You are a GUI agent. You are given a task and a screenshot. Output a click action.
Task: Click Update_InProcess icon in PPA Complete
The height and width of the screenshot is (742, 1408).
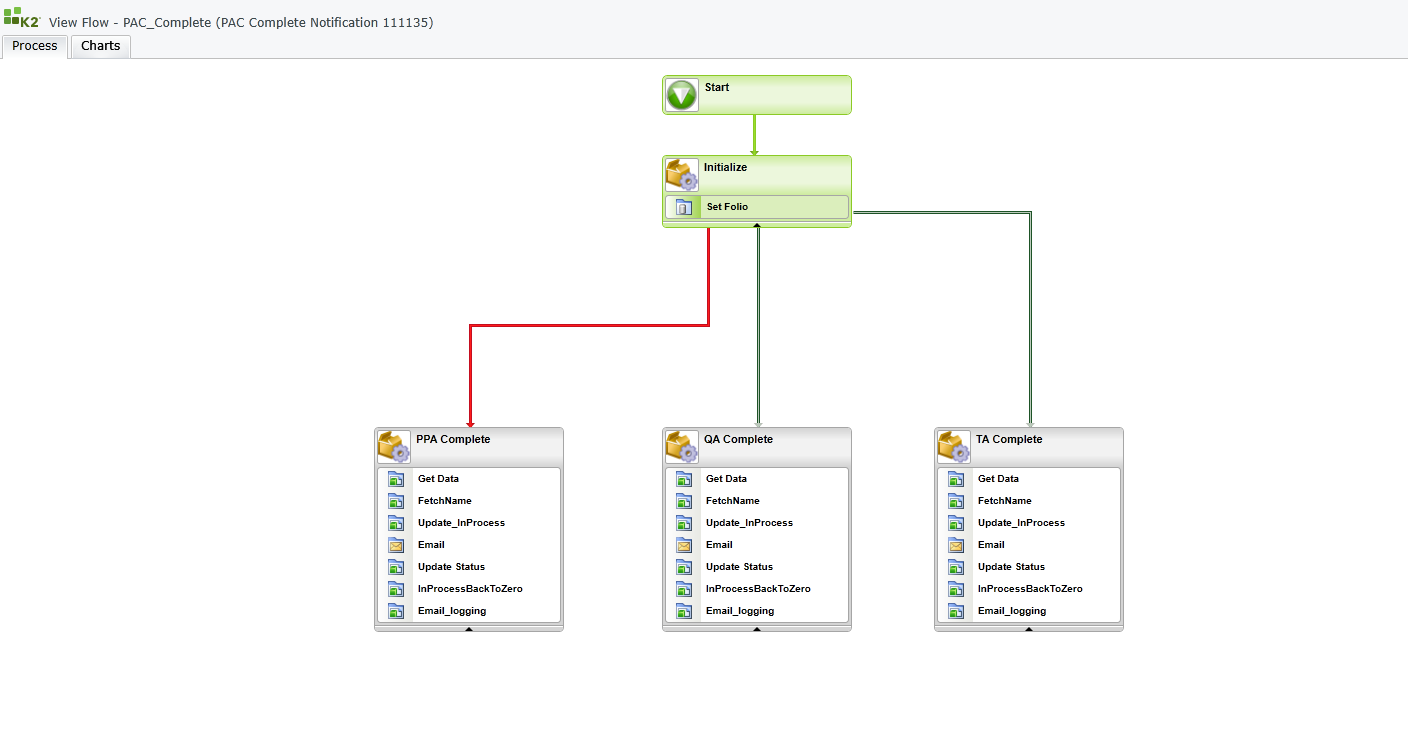(x=396, y=523)
